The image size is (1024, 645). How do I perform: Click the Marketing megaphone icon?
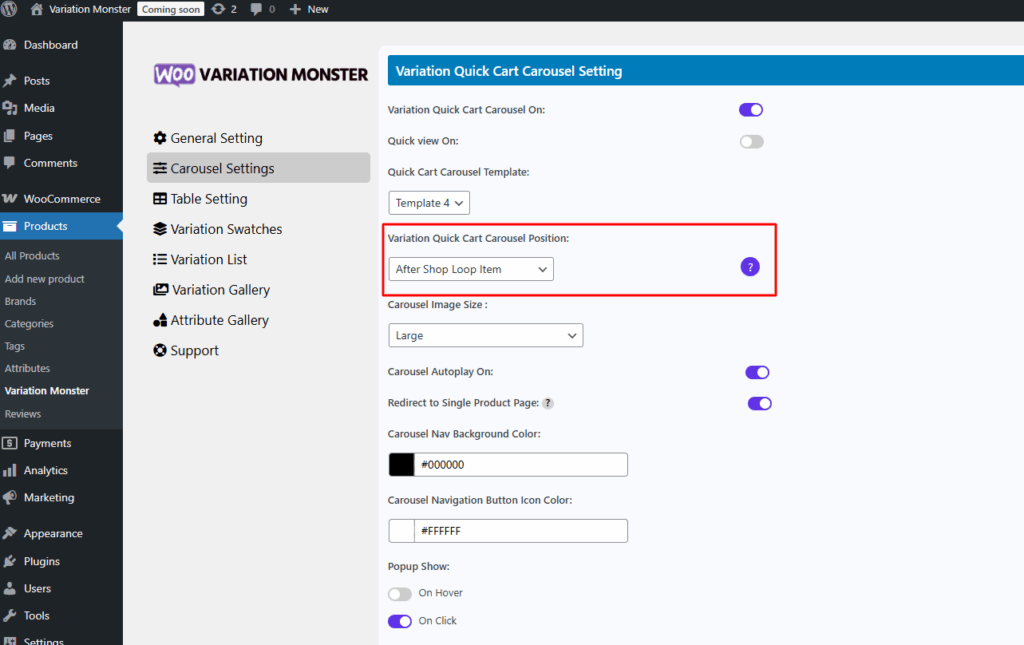[x=10, y=497]
